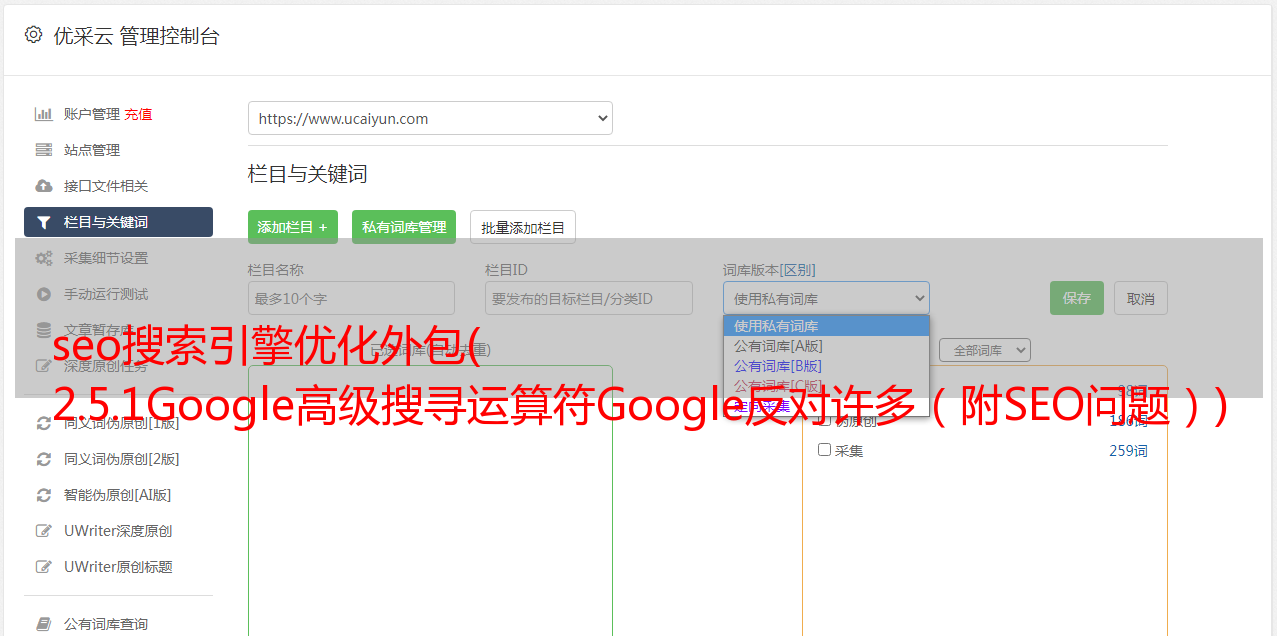This screenshot has width=1277, height=636.
Task: Click the refresh icon of 同义词伪原创[1版]
Action: 43,423
